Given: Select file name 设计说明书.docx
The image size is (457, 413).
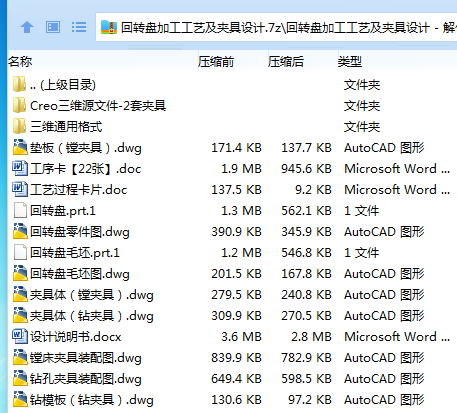Looking at the screenshot, I should [x=76, y=337].
